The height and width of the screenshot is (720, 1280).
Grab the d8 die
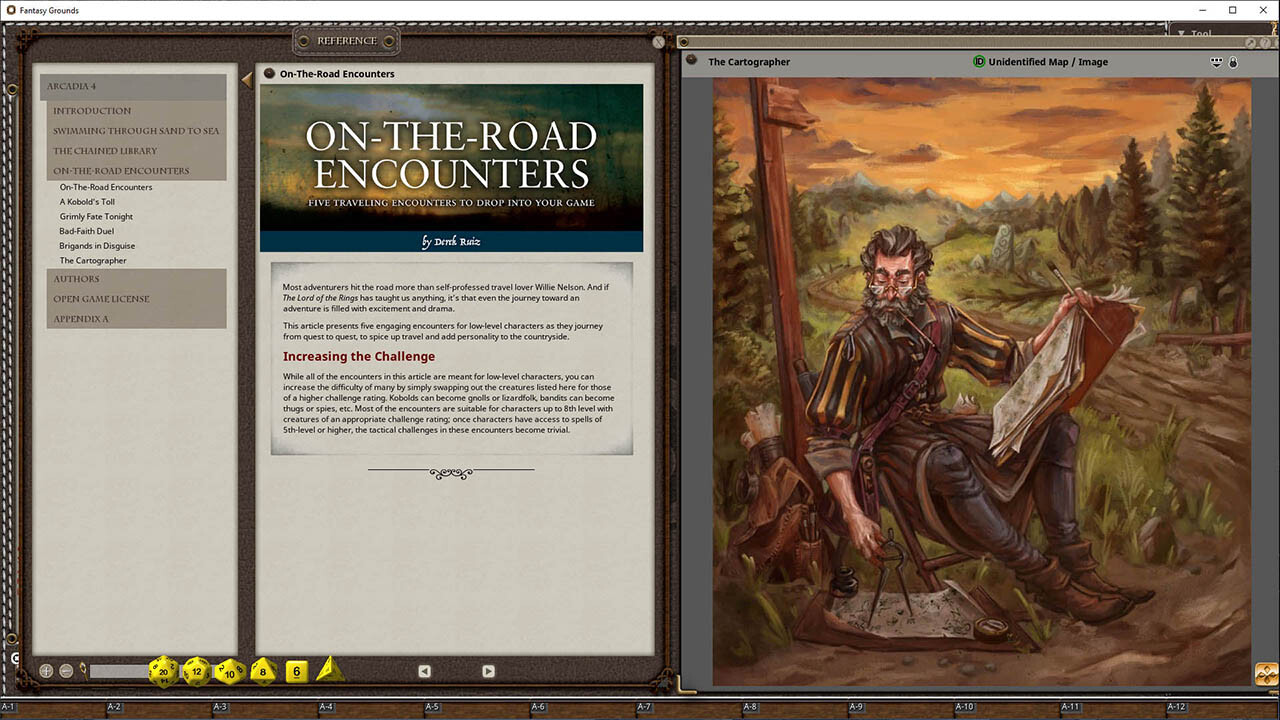[x=263, y=671]
